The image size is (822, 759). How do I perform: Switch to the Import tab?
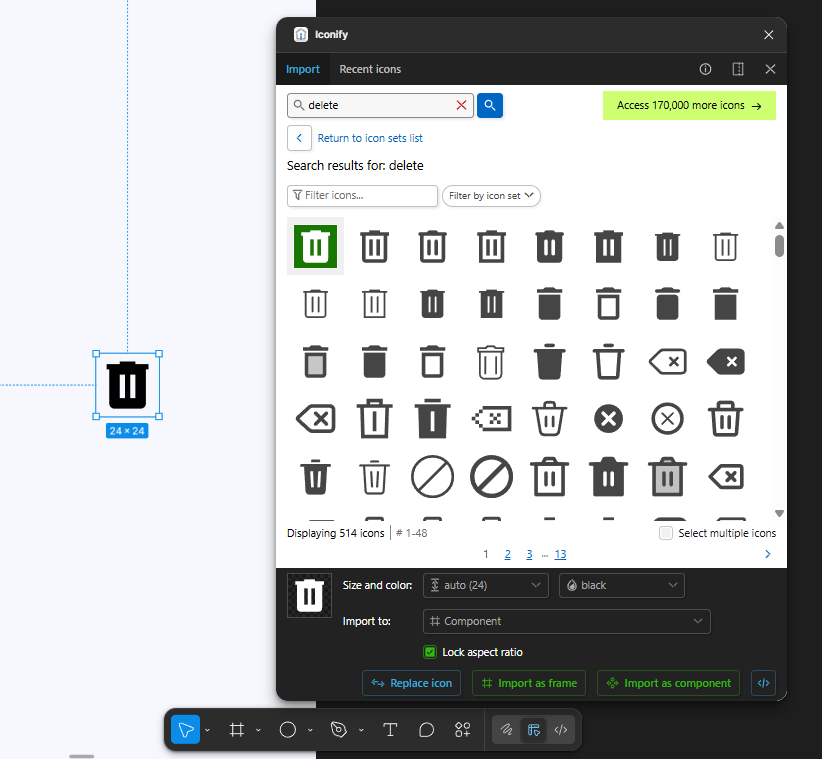[x=302, y=69]
